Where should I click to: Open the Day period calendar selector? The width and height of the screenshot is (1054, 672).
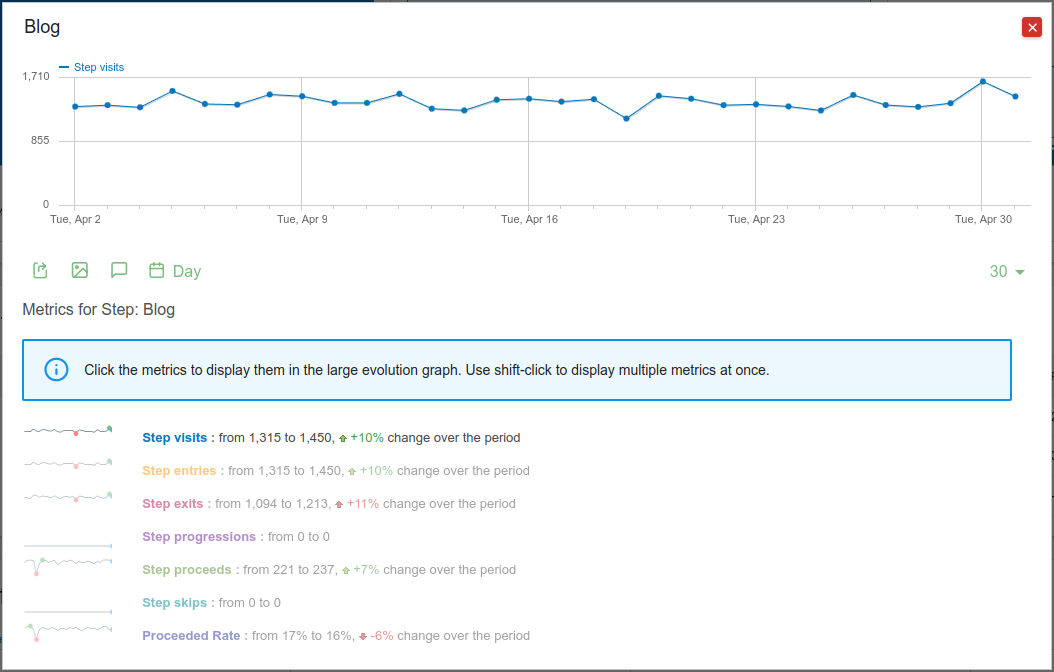click(175, 271)
